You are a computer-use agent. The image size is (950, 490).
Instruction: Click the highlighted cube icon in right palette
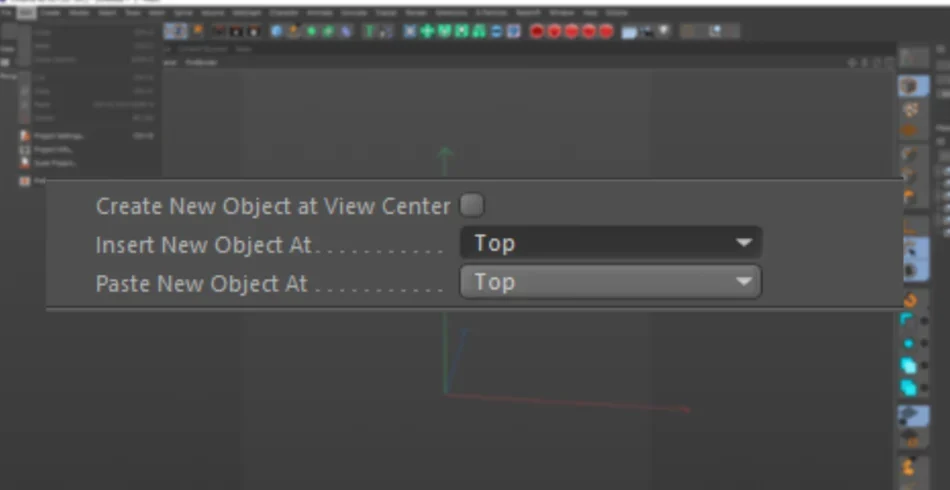(x=913, y=87)
